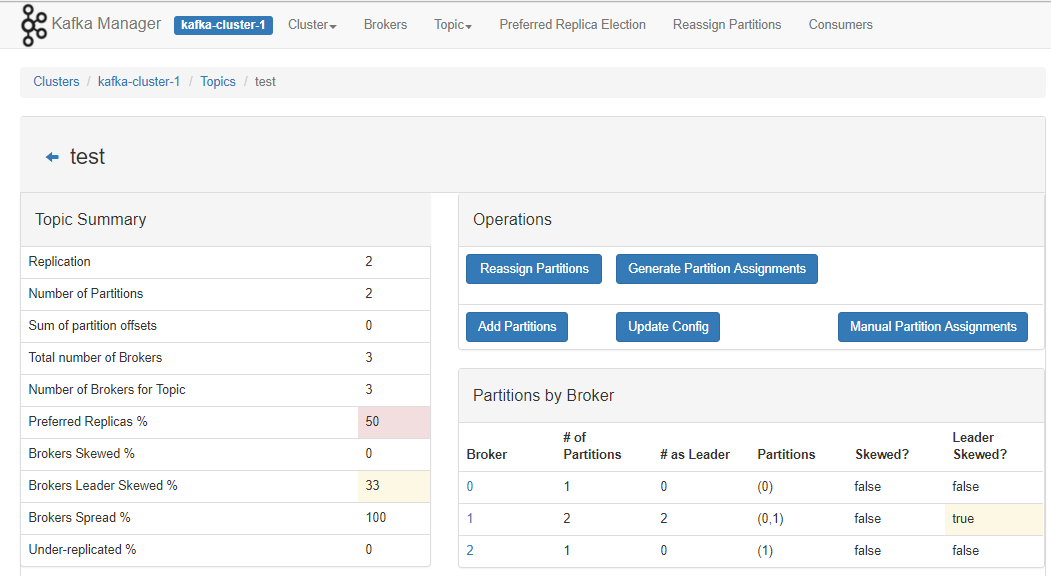The image size is (1051, 576).
Task: Go to Preferred Replica Election
Action: [x=572, y=25]
